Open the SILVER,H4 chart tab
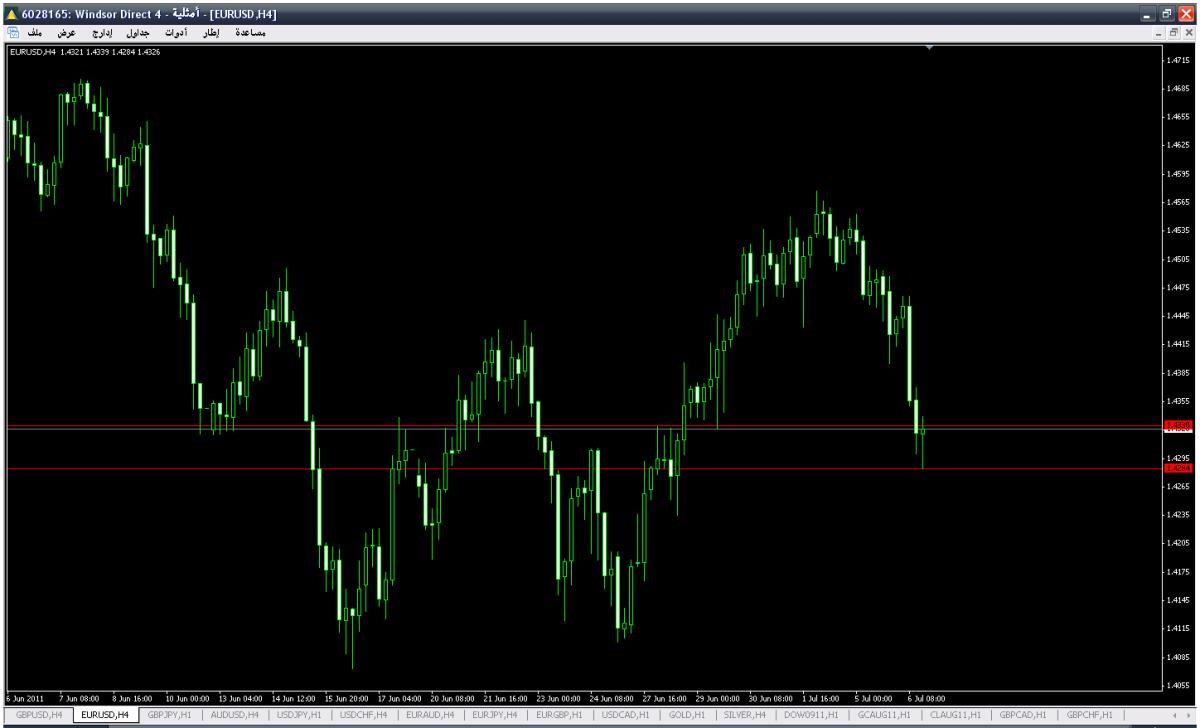 [744, 715]
